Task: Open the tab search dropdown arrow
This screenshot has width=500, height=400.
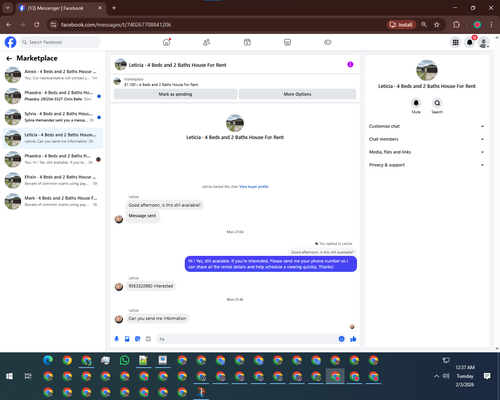Action: [x=7, y=8]
